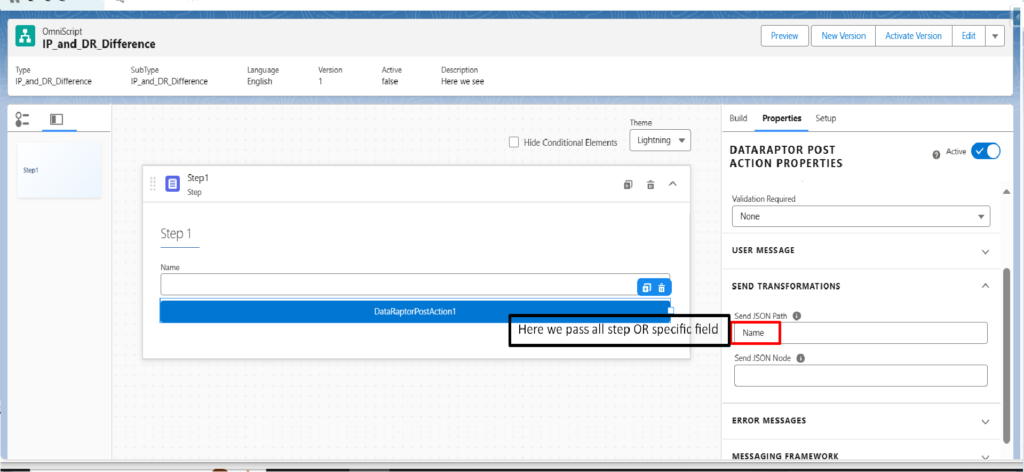
Task: Collapse Step1 with the chevron up
Action: [x=673, y=184]
